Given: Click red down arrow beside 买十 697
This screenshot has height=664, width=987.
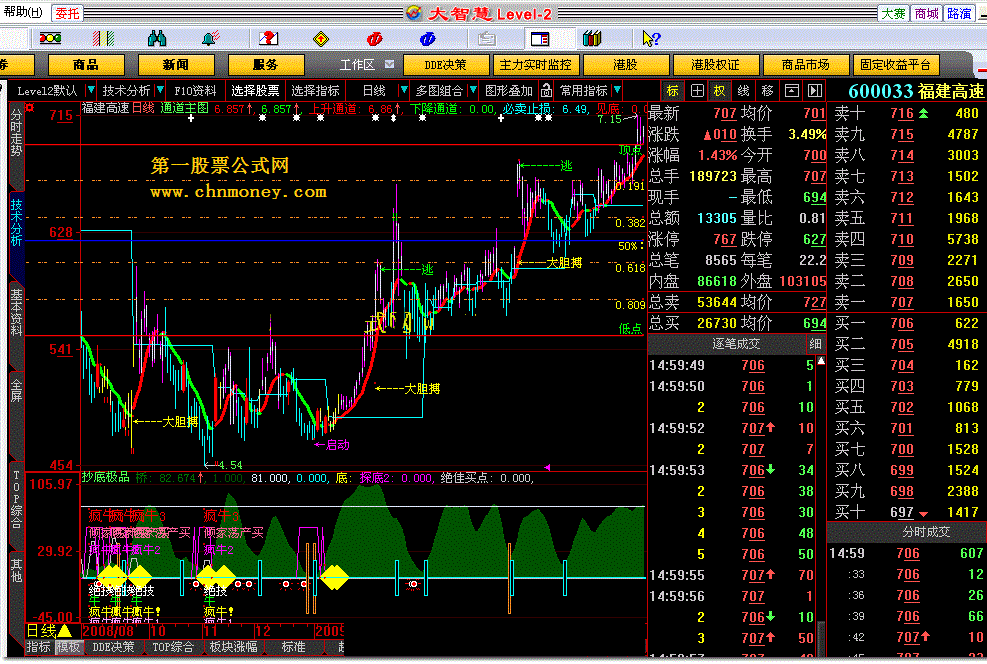Looking at the screenshot, I should (923, 514).
